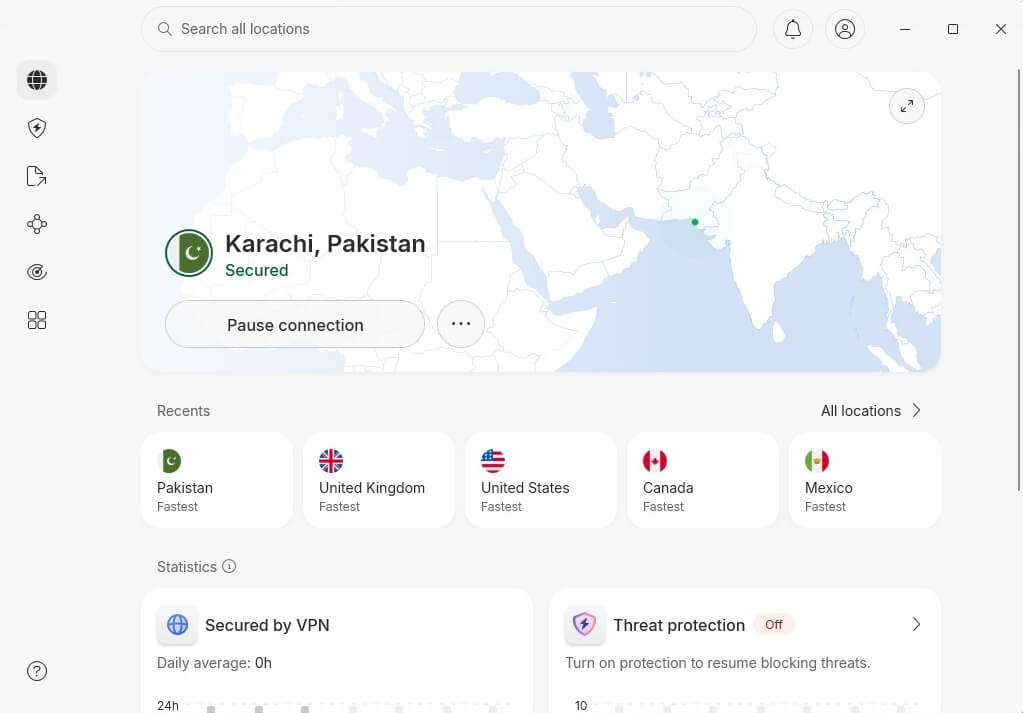Connect to recent United Kingdom card
Image resolution: width=1023 pixels, height=713 pixels.
(379, 480)
